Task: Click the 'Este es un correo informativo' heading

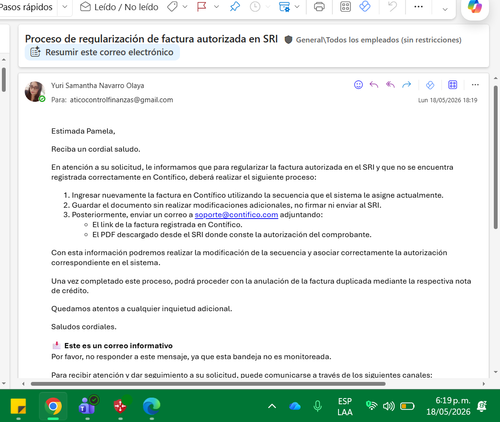Action: coord(118,346)
